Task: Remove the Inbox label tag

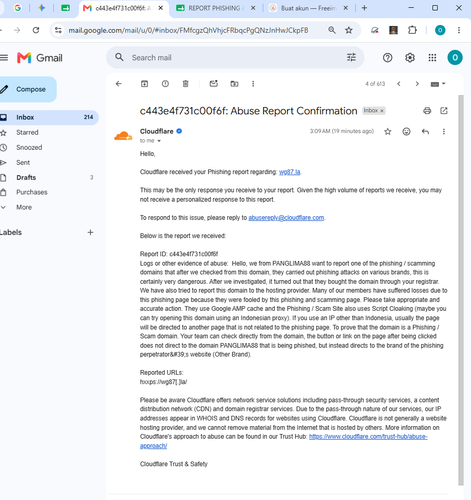Action: [x=382, y=111]
